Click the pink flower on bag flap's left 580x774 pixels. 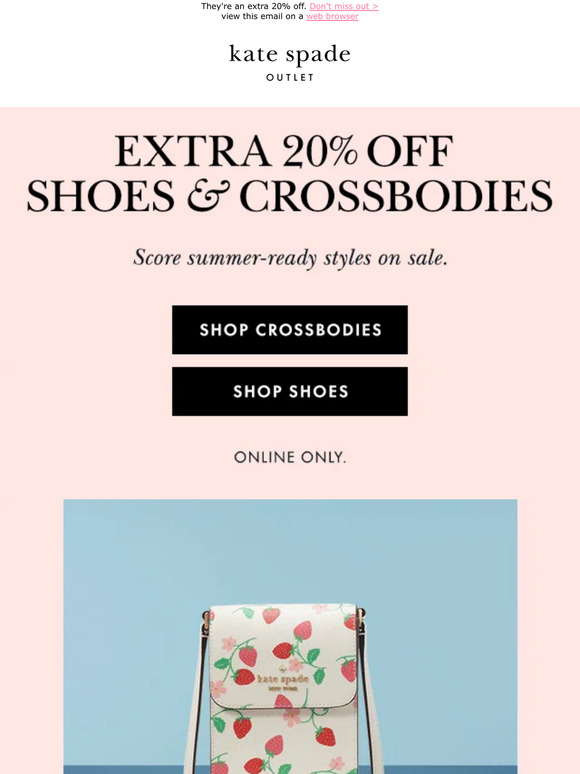[229, 644]
